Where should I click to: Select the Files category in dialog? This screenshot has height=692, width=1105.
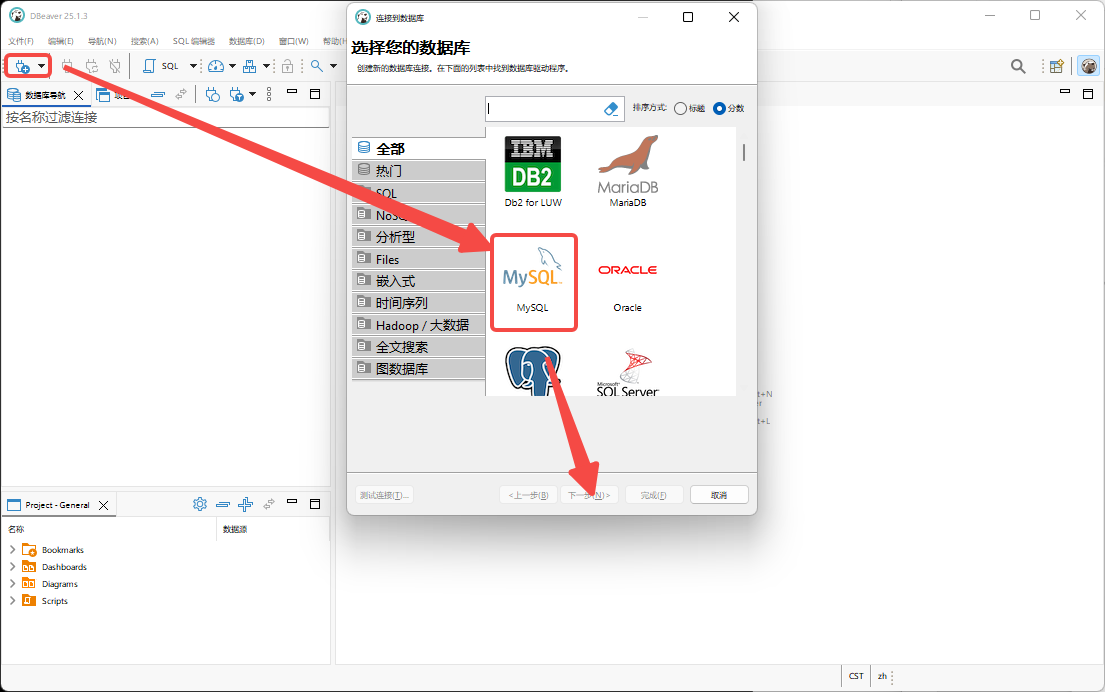(x=419, y=259)
